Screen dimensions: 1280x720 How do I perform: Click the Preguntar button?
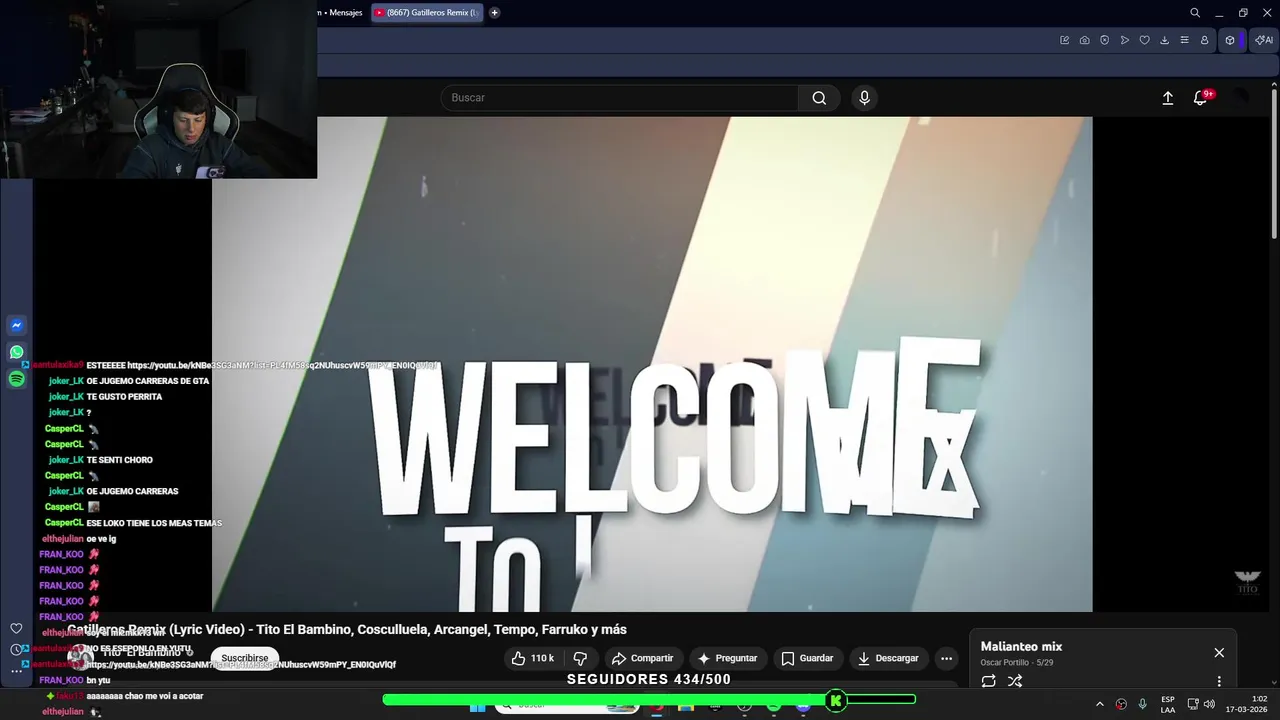click(x=727, y=658)
